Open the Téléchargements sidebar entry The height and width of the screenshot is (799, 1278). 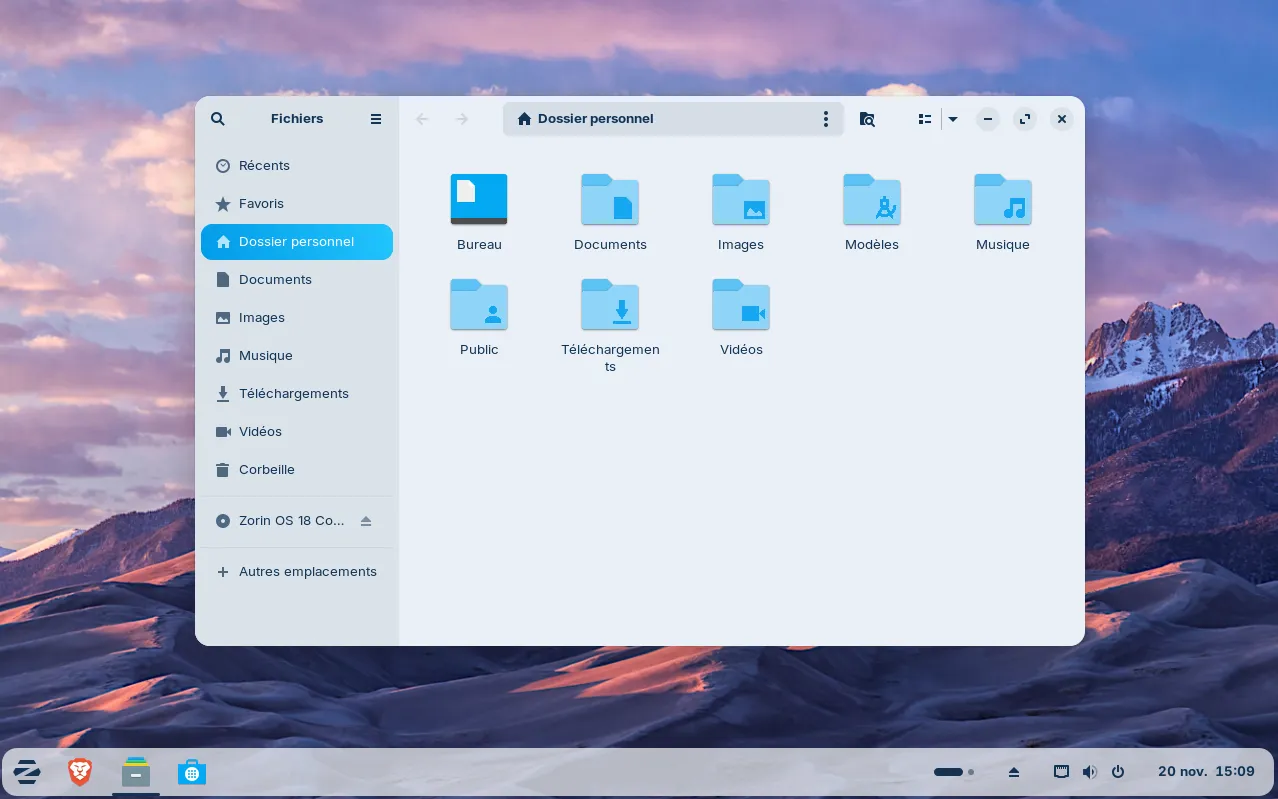[x=294, y=394]
